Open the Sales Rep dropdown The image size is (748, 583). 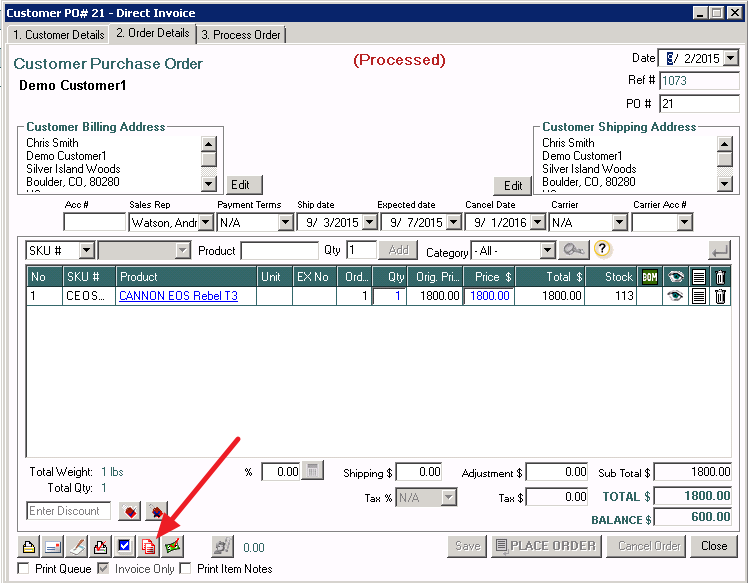tap(206, 222)
